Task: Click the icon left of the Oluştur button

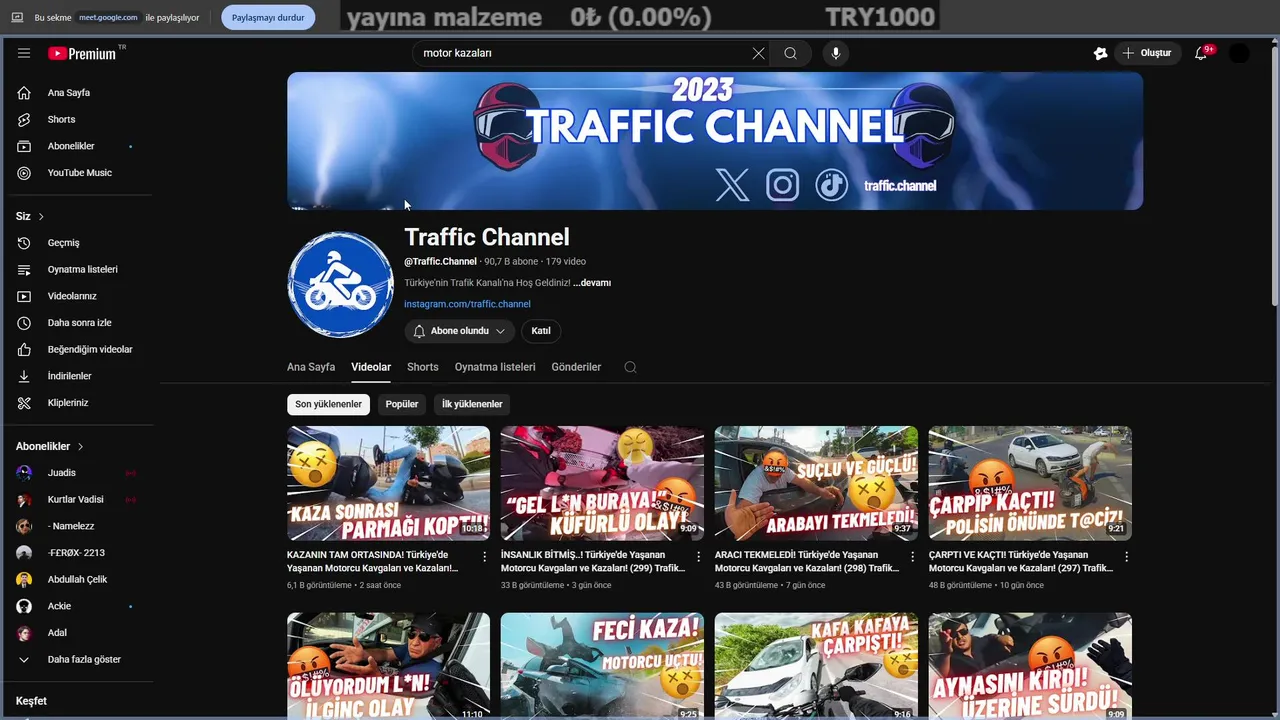Action: click(x=1100, y=53)
